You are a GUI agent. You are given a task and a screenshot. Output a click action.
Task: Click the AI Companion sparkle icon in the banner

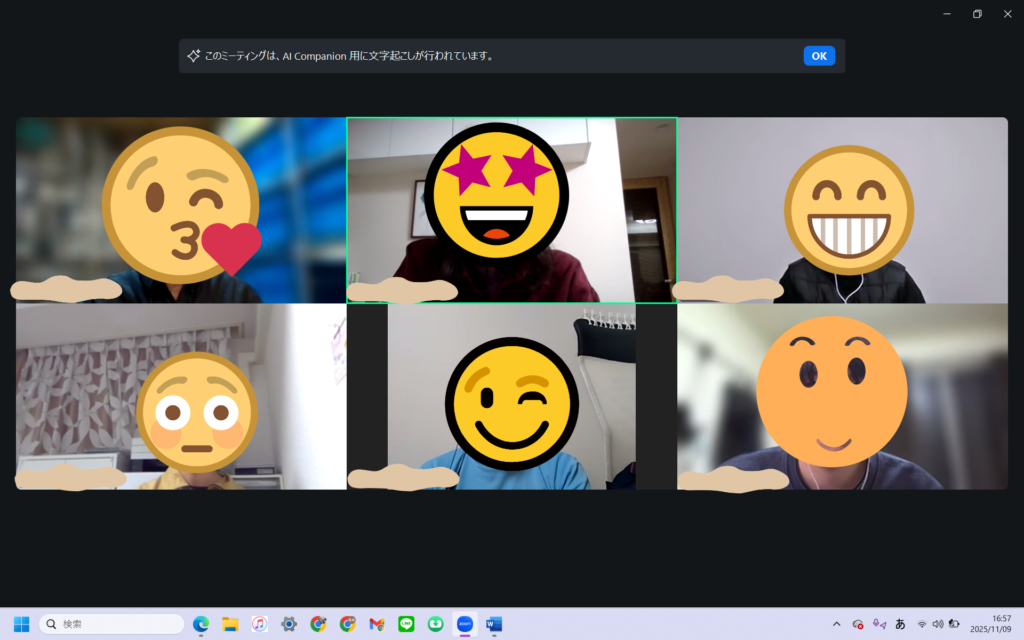point(194,56)
